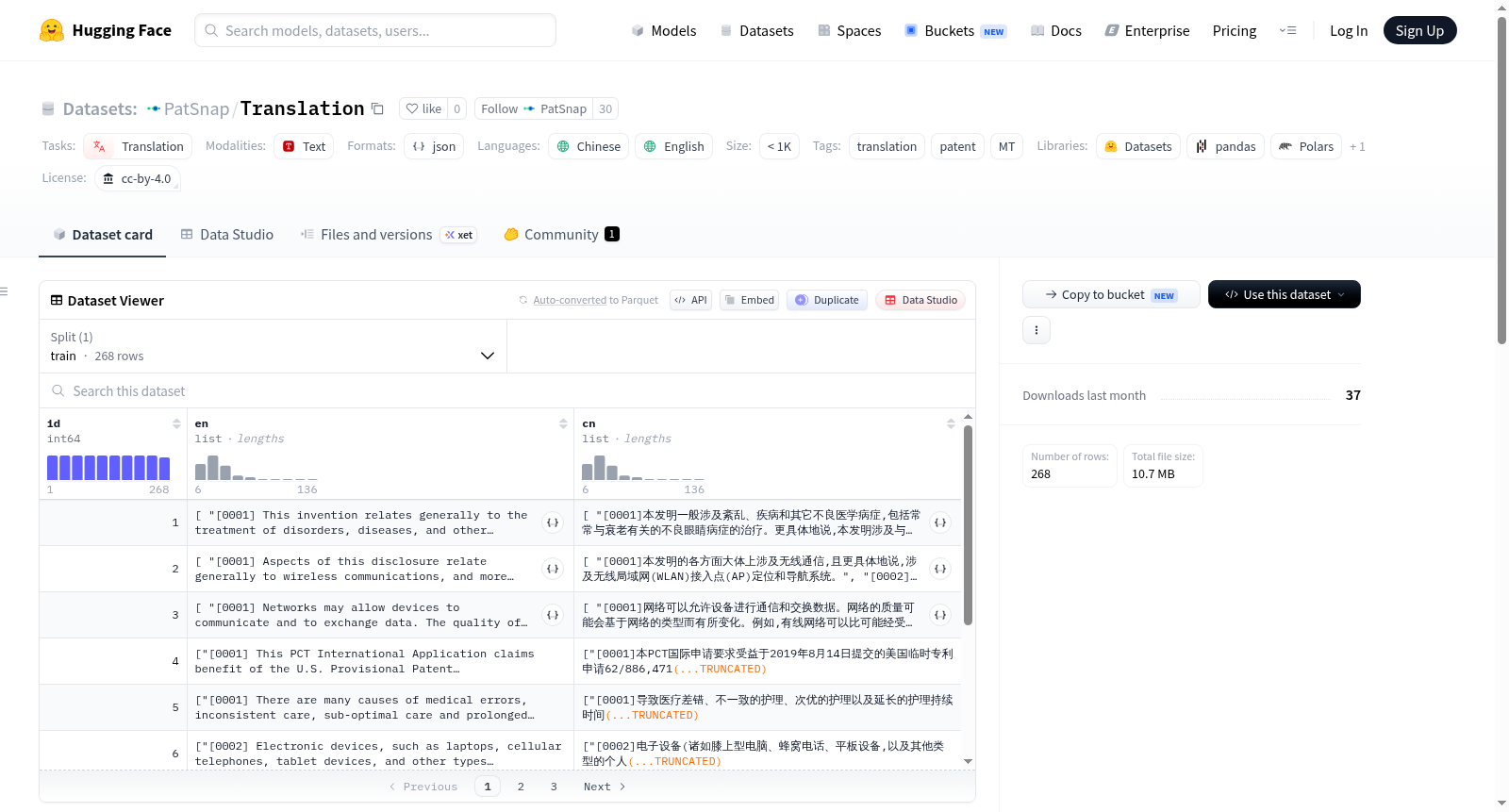Select the json format tag
The width and height of the screenshot is (1509, 812).
434,146
